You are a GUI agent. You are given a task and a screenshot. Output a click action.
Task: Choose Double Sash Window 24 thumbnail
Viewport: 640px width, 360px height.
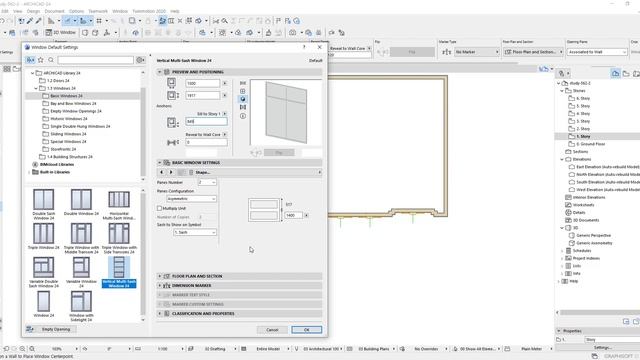pos(44,204)
